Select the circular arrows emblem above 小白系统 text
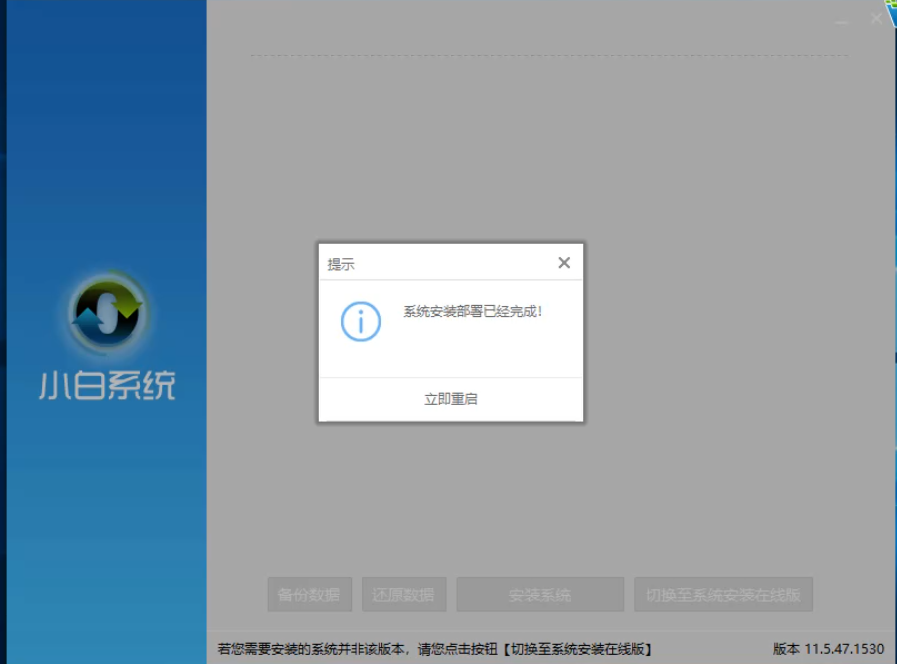The image size is (897, 664). (107, 315)
